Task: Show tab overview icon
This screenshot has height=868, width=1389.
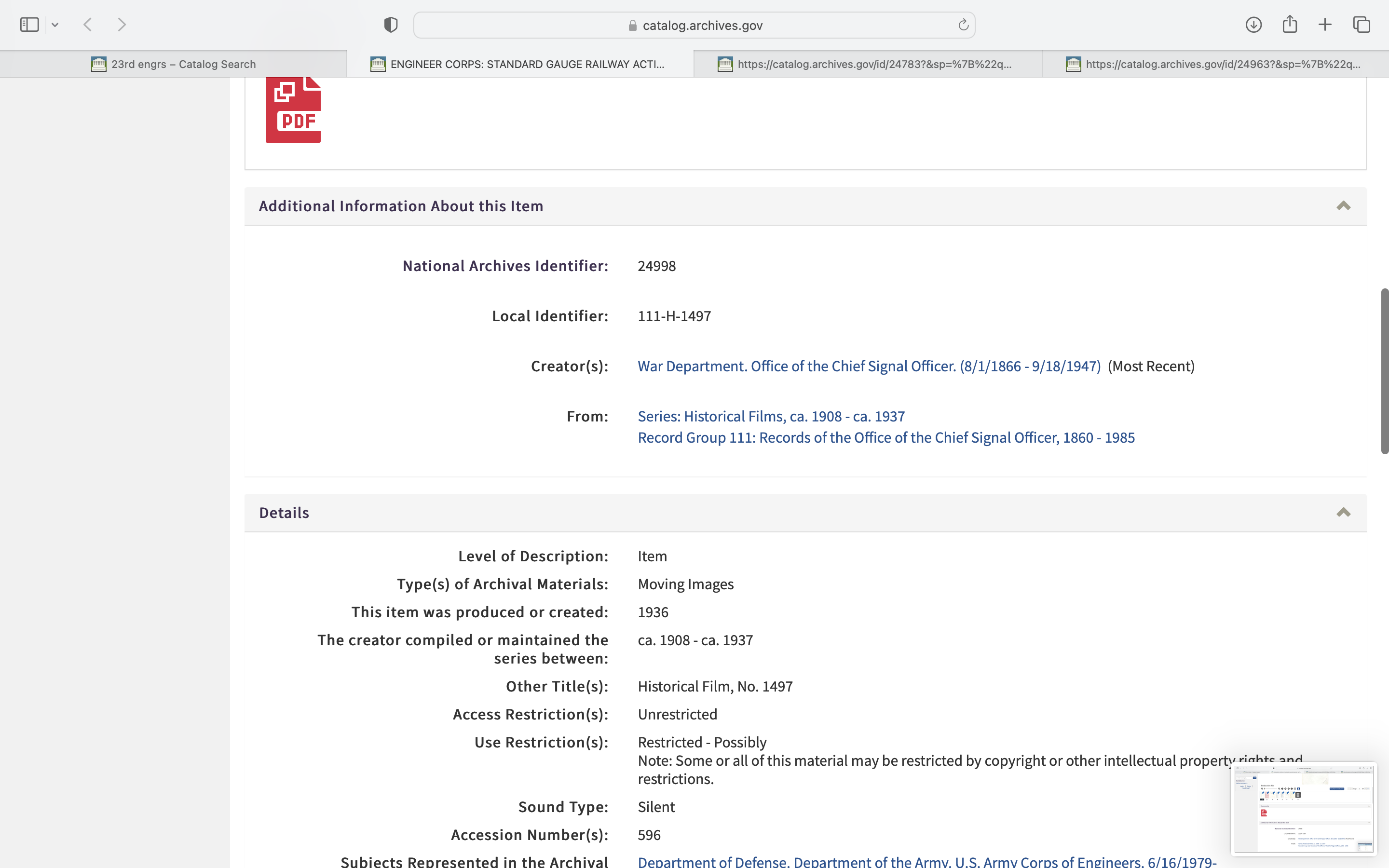Action: pos(1362,25)
